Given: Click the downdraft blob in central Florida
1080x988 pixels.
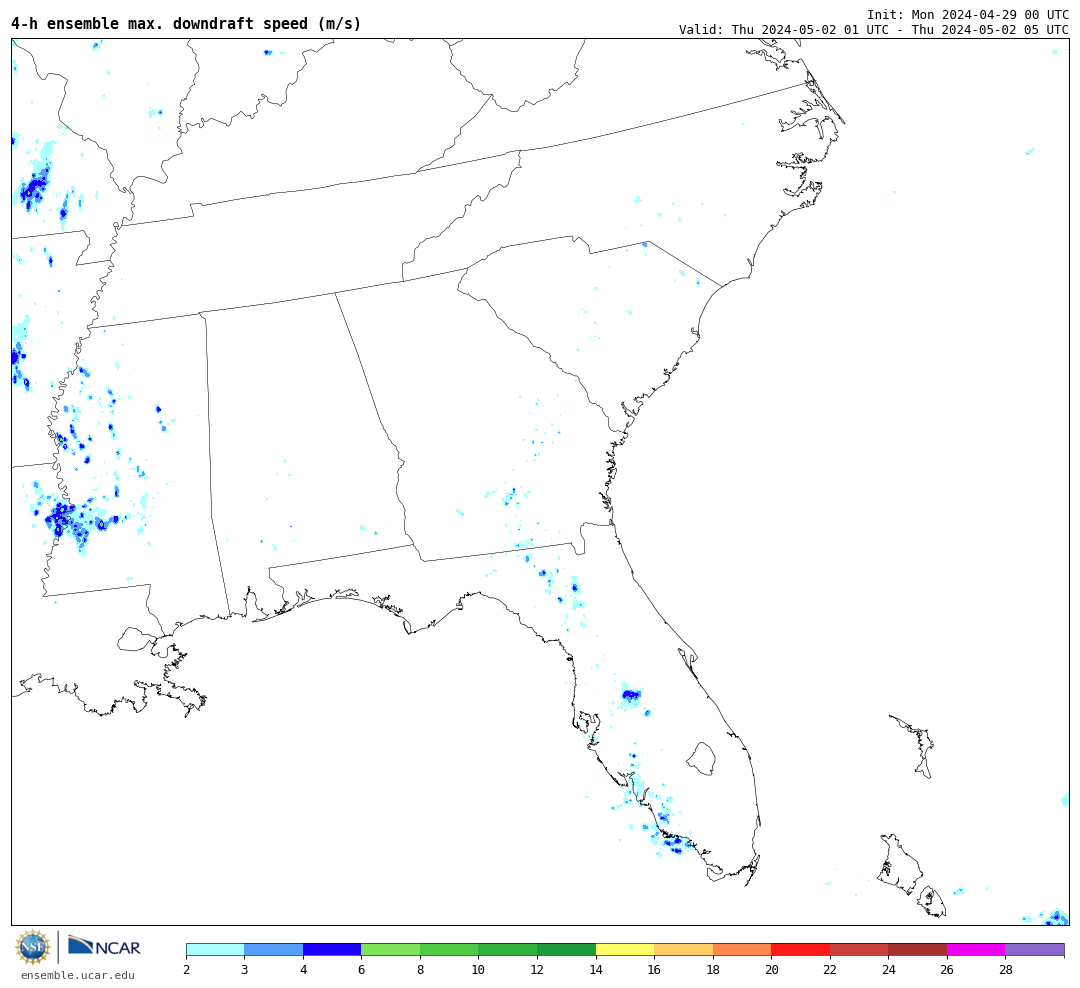Looking at the screenshot, I should [x=630, y=695].
